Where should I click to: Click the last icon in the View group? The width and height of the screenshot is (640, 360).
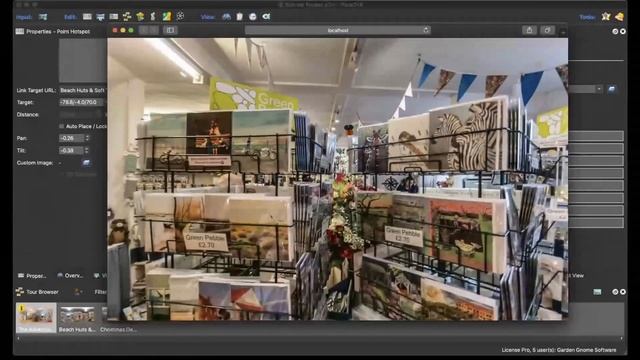click(x=267, y=17)
